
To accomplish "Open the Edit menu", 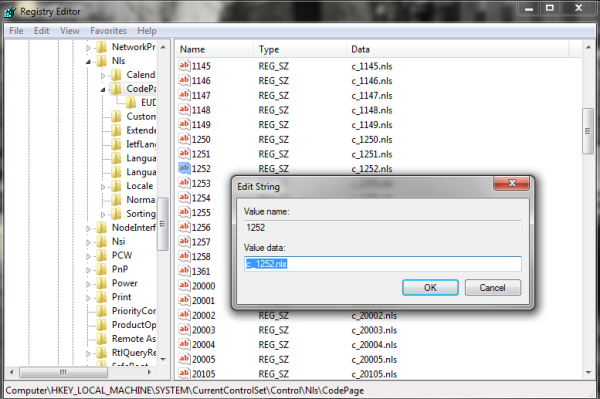I will (41, 31).
